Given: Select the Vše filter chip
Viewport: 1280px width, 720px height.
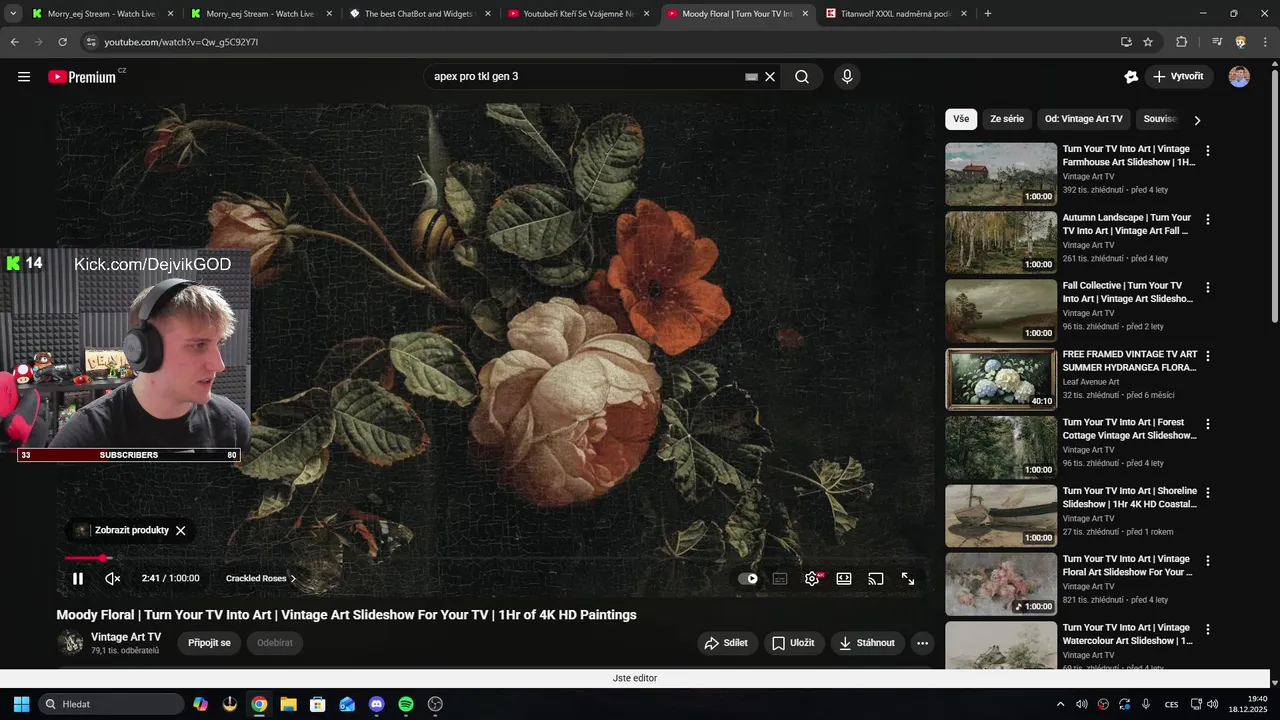Looking at the screenshot, I should tap(961, 119).
